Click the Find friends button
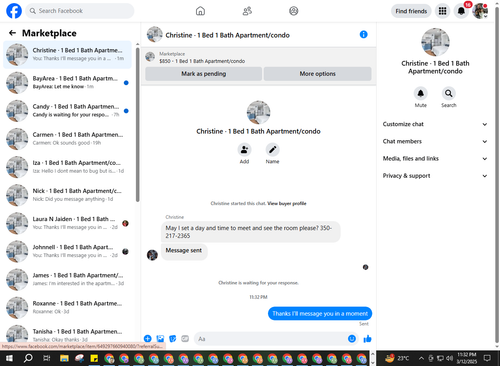 pyautogui.click(x=411, y=11)
